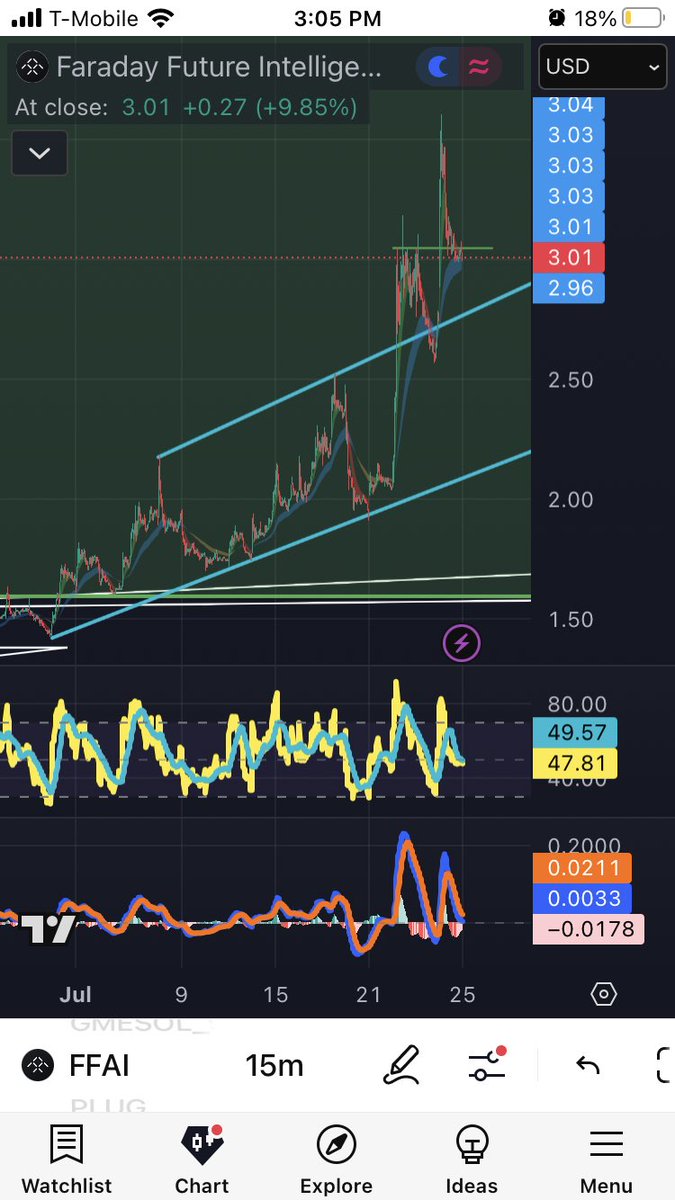Select the 47.81 RSI value label
Screen dimensions: 675x1200
coord(575,764)
